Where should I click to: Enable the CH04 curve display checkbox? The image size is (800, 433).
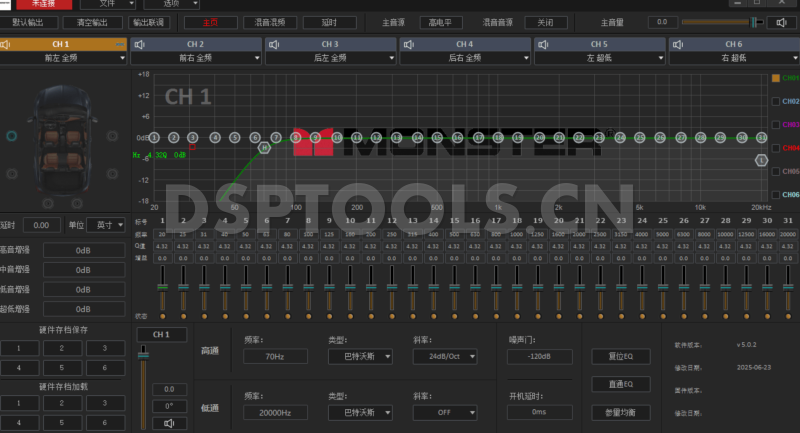pyautogui.click(x=776, y=148)
